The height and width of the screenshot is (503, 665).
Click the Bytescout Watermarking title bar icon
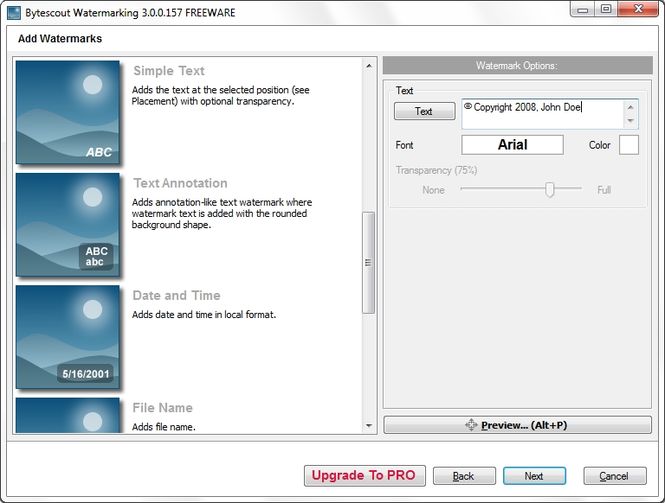(x=14, y=13)
